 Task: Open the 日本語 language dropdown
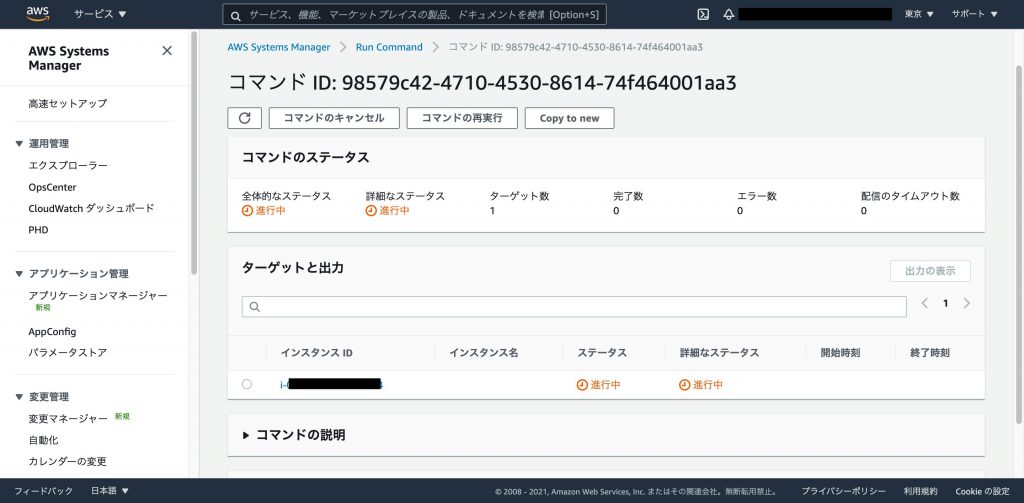coord(110,491)
